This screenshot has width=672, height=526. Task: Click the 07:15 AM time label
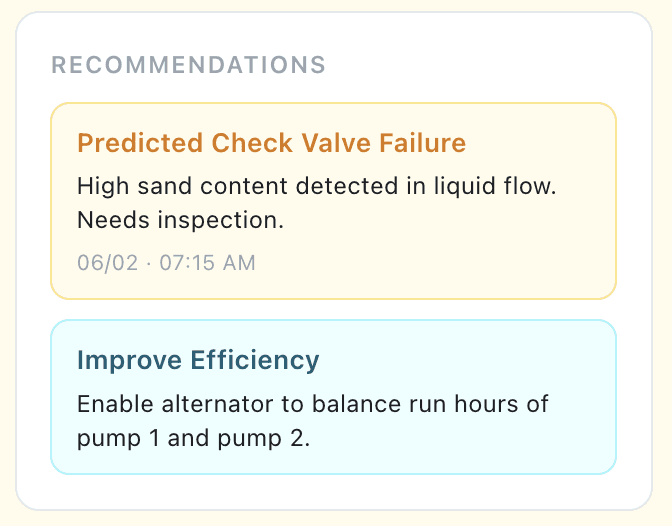(207, 263)
